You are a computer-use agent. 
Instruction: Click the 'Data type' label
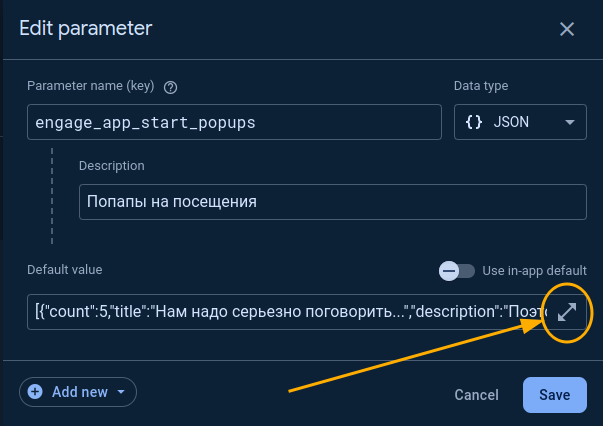(x=482, y=87)
